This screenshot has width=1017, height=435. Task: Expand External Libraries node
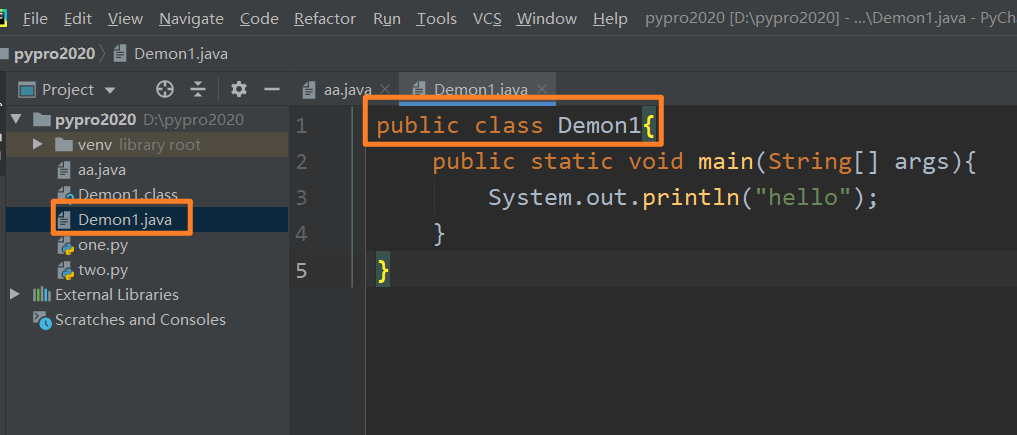(x=15, y=294)
